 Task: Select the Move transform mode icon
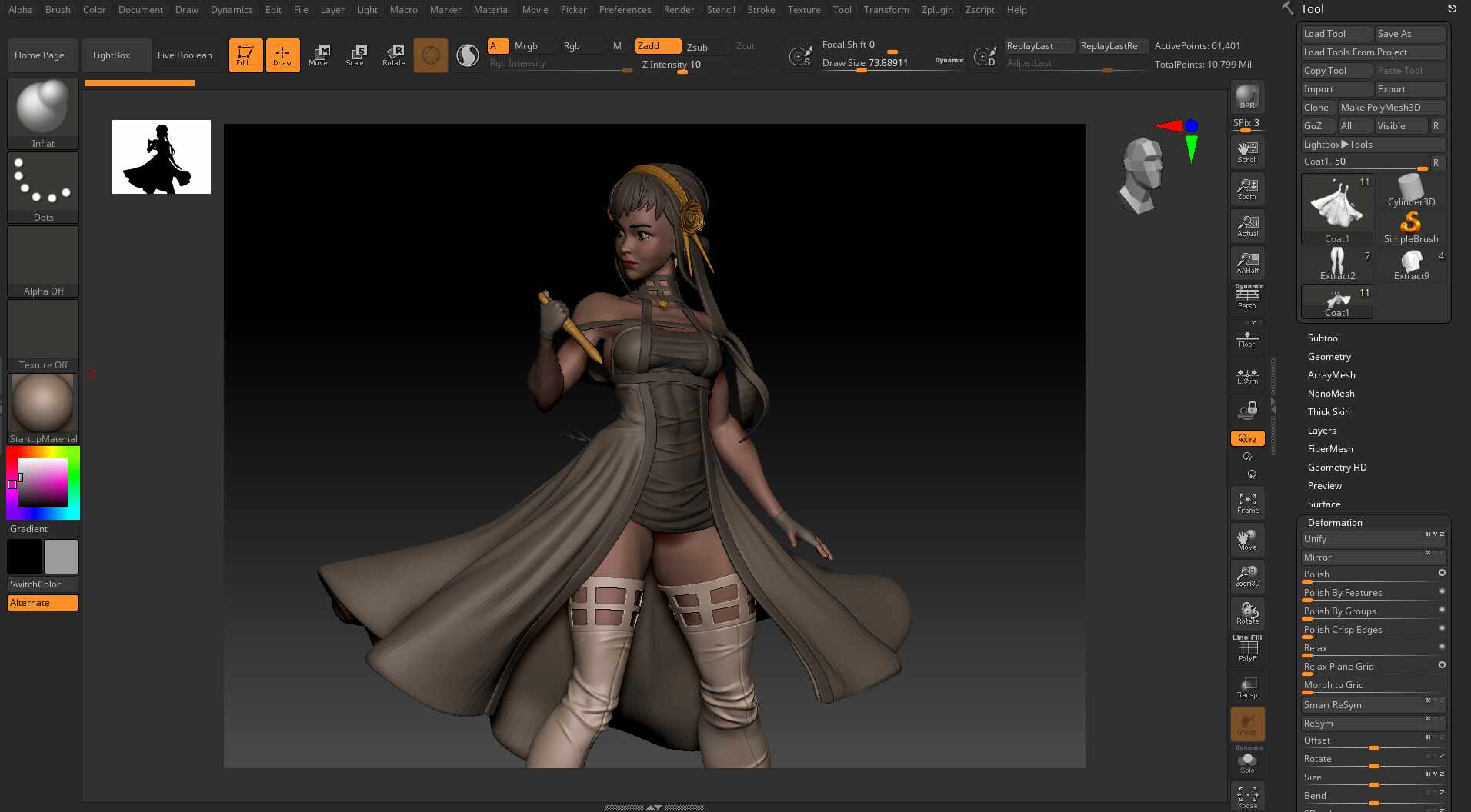tap(319, 55)
